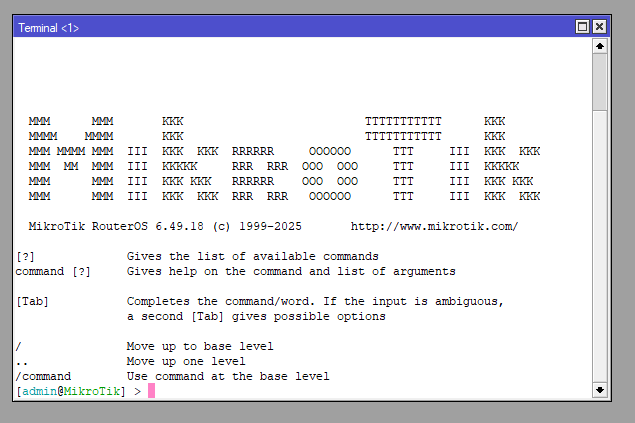This screenshot has height=423, width=635.
Task: Click the http://www.mikrotik.com/ URL text
Action: coord(434,226)
